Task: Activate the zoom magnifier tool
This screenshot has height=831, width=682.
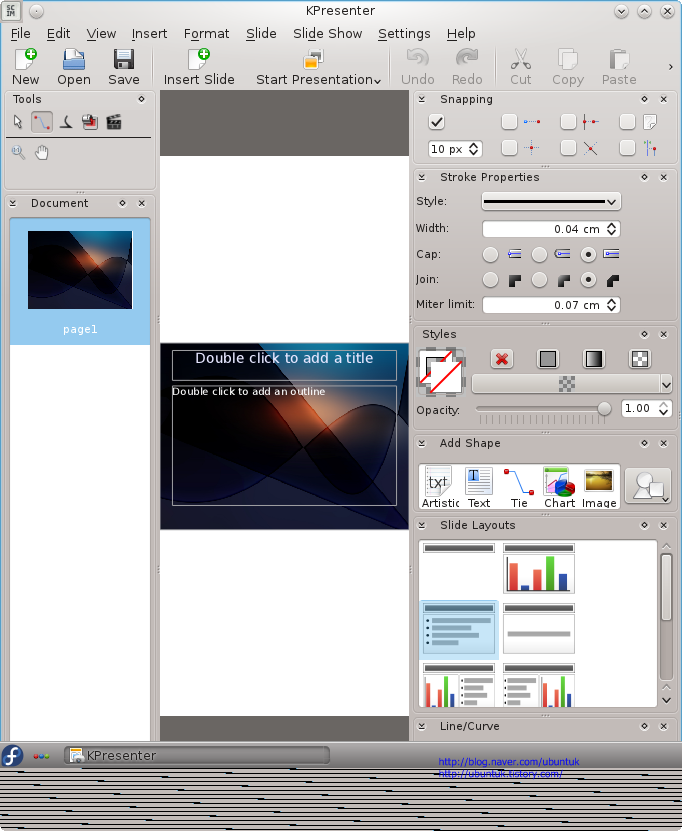Action: pos(18,153)
